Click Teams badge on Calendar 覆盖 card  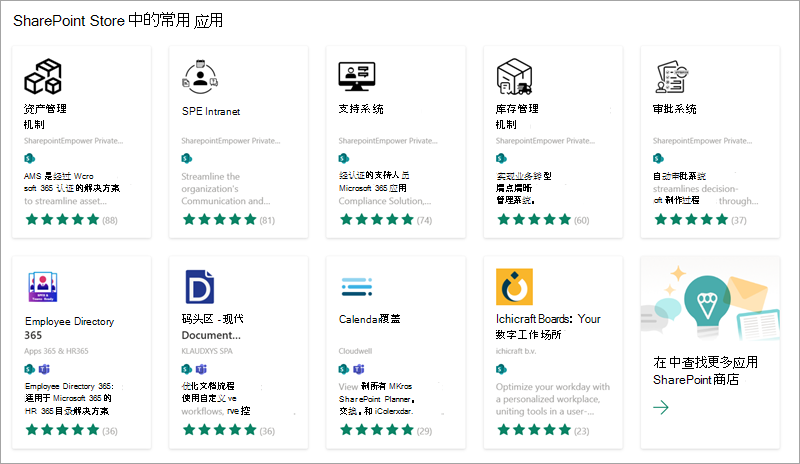[359, 369]
